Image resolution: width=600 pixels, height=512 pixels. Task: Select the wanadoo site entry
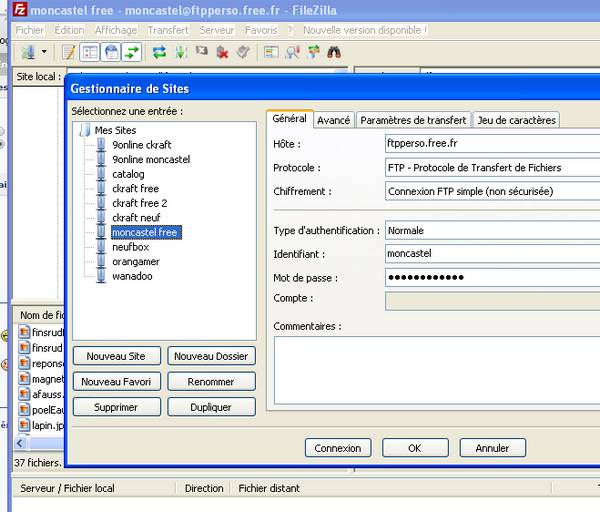tap(132, 276)
